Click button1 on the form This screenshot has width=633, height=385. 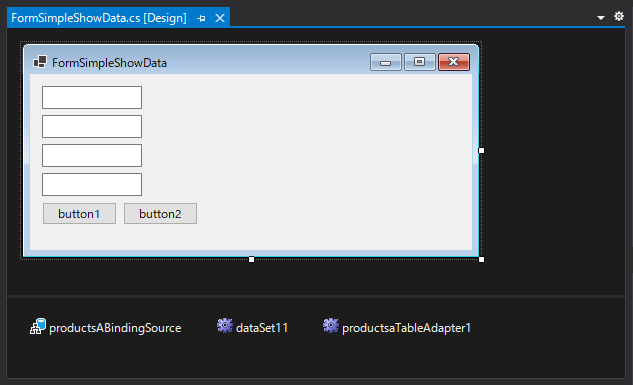tap(80, 213)
